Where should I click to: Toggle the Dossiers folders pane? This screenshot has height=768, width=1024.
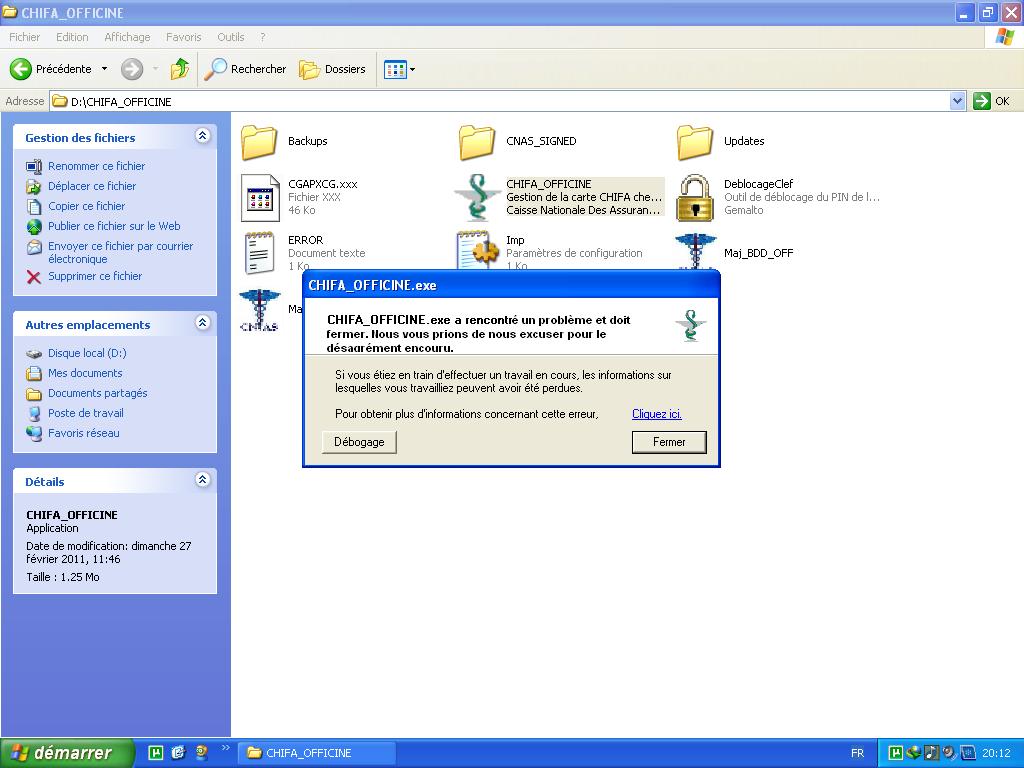[x=332, y=69]
